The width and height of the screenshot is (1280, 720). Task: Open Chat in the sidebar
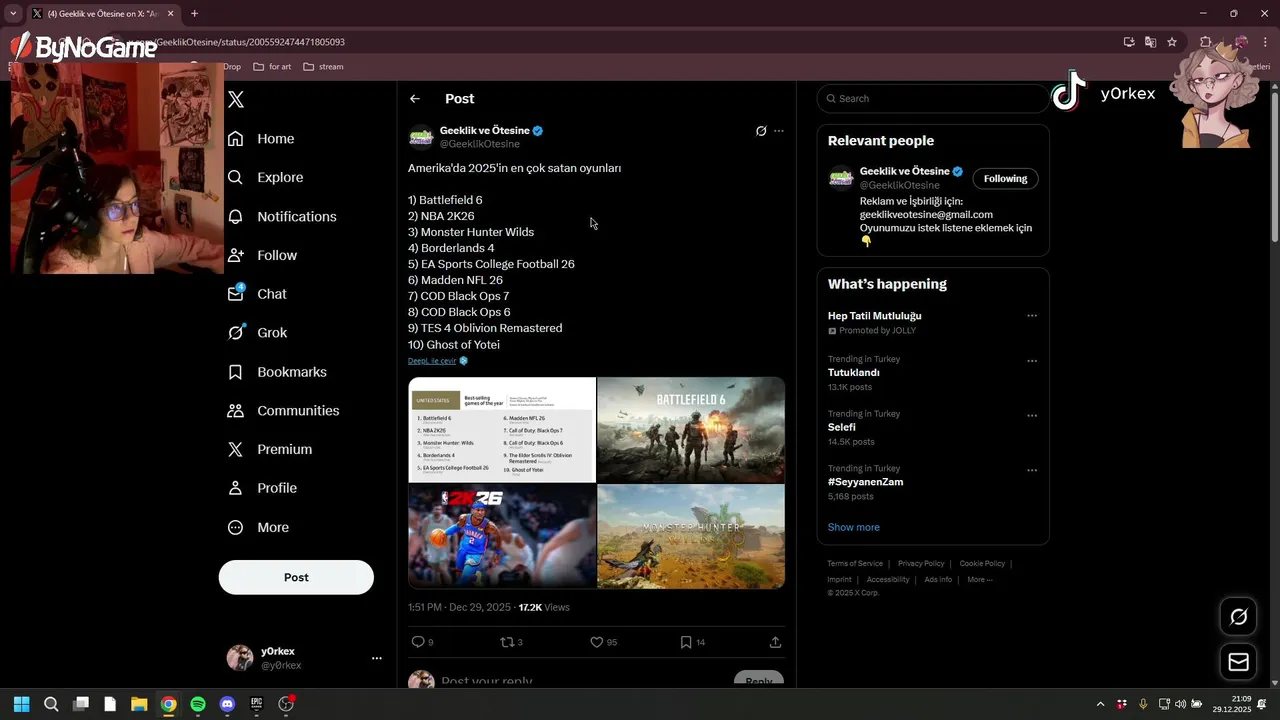[x=258, y=294]
